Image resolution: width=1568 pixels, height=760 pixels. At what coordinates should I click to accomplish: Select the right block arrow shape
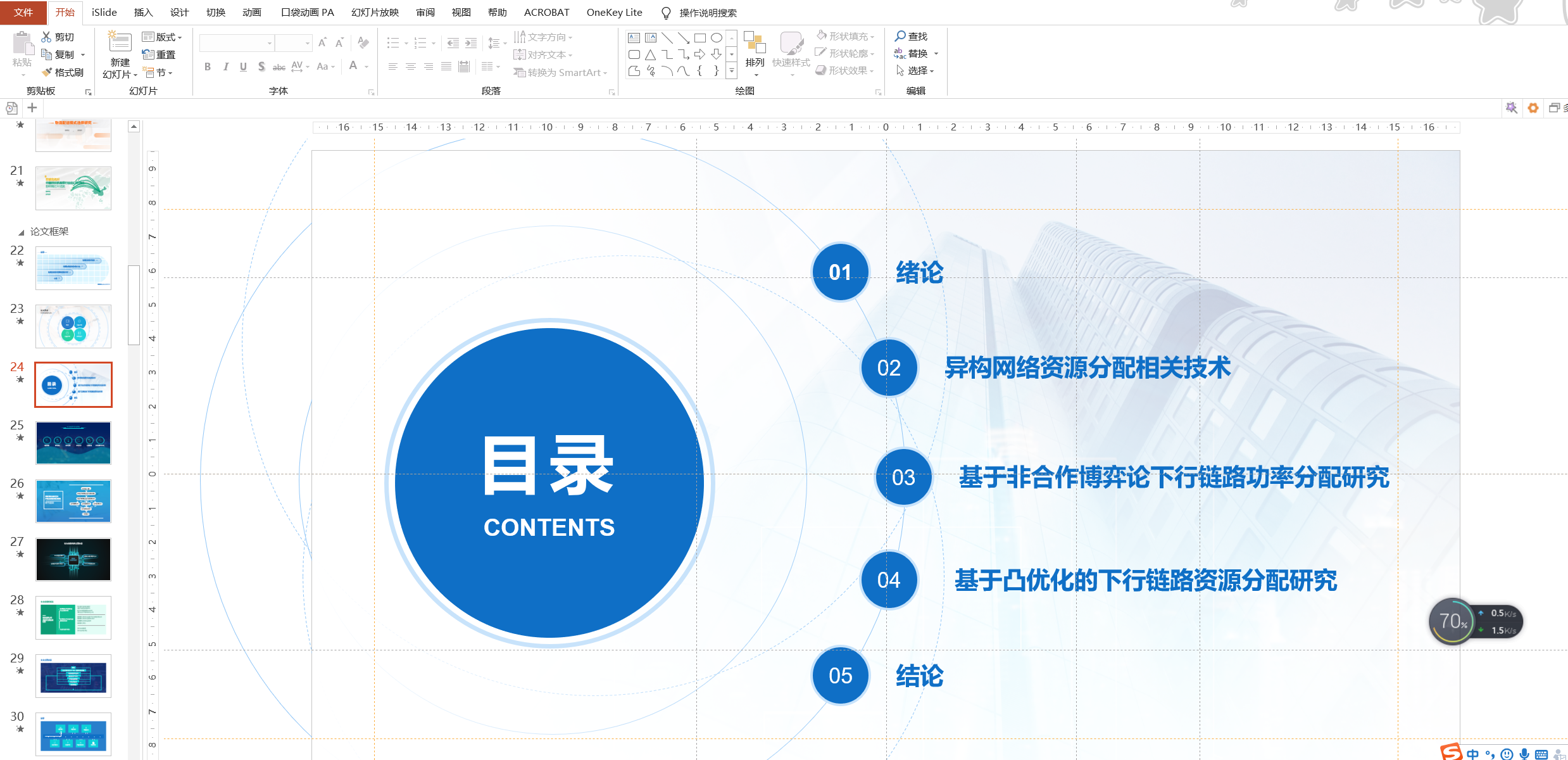coord(700,54)
